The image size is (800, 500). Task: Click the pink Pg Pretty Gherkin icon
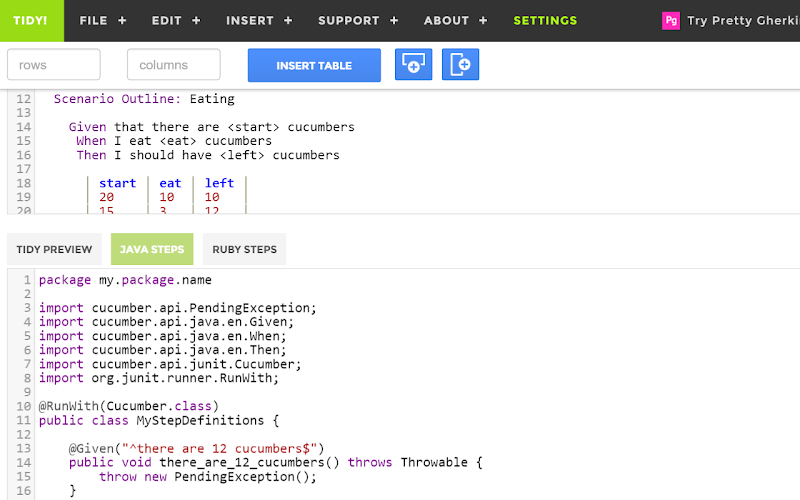671,20
